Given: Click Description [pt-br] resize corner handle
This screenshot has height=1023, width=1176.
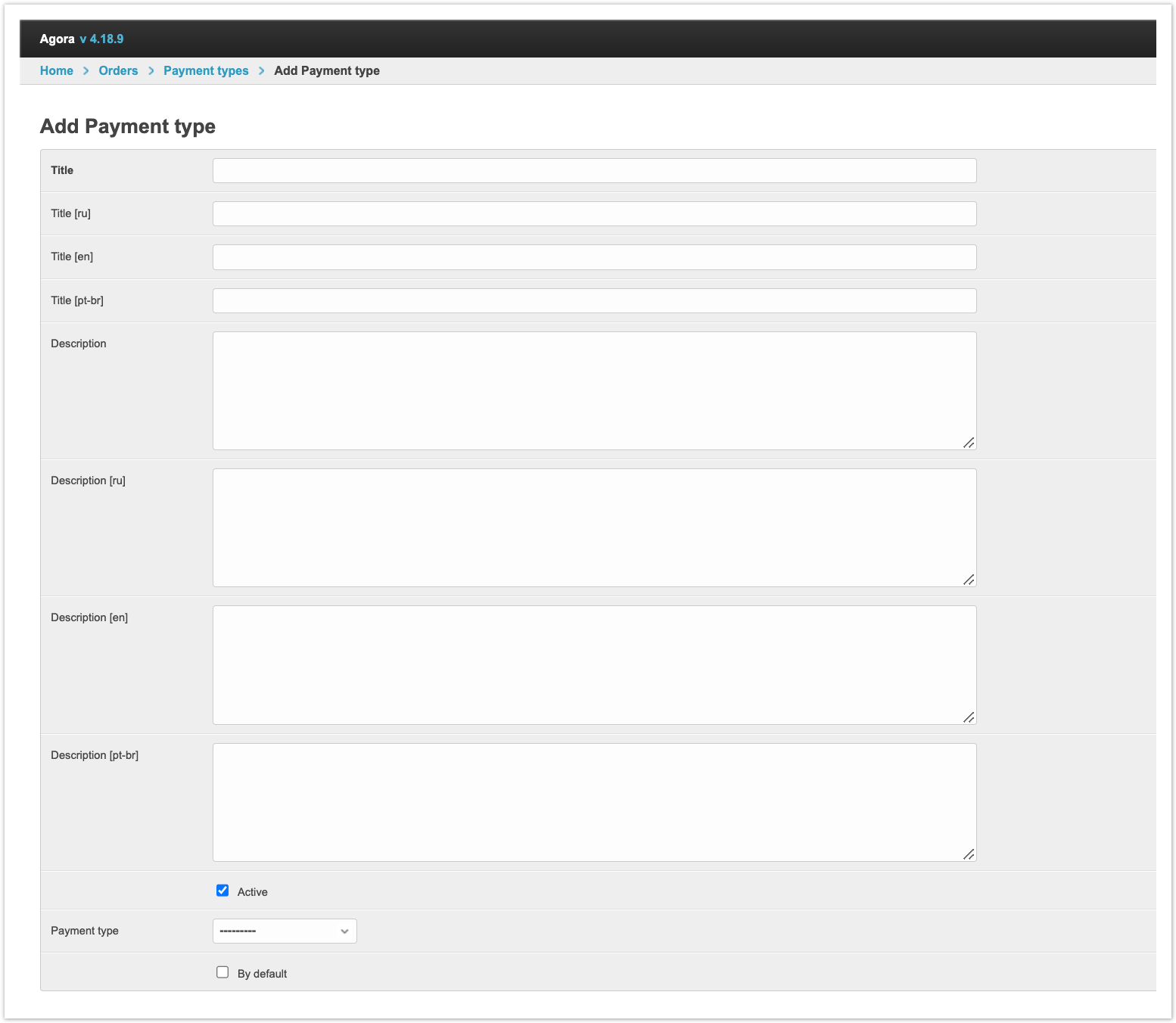Looking at the screenshot, I should 969,854.
